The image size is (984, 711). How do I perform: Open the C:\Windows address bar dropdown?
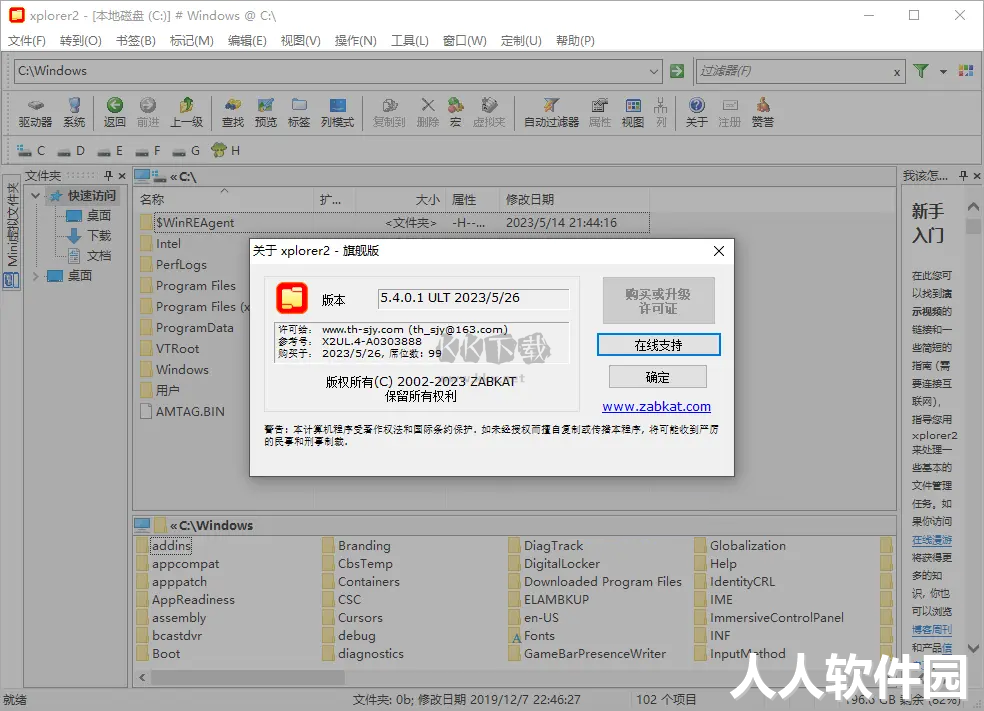click(654, 72)
